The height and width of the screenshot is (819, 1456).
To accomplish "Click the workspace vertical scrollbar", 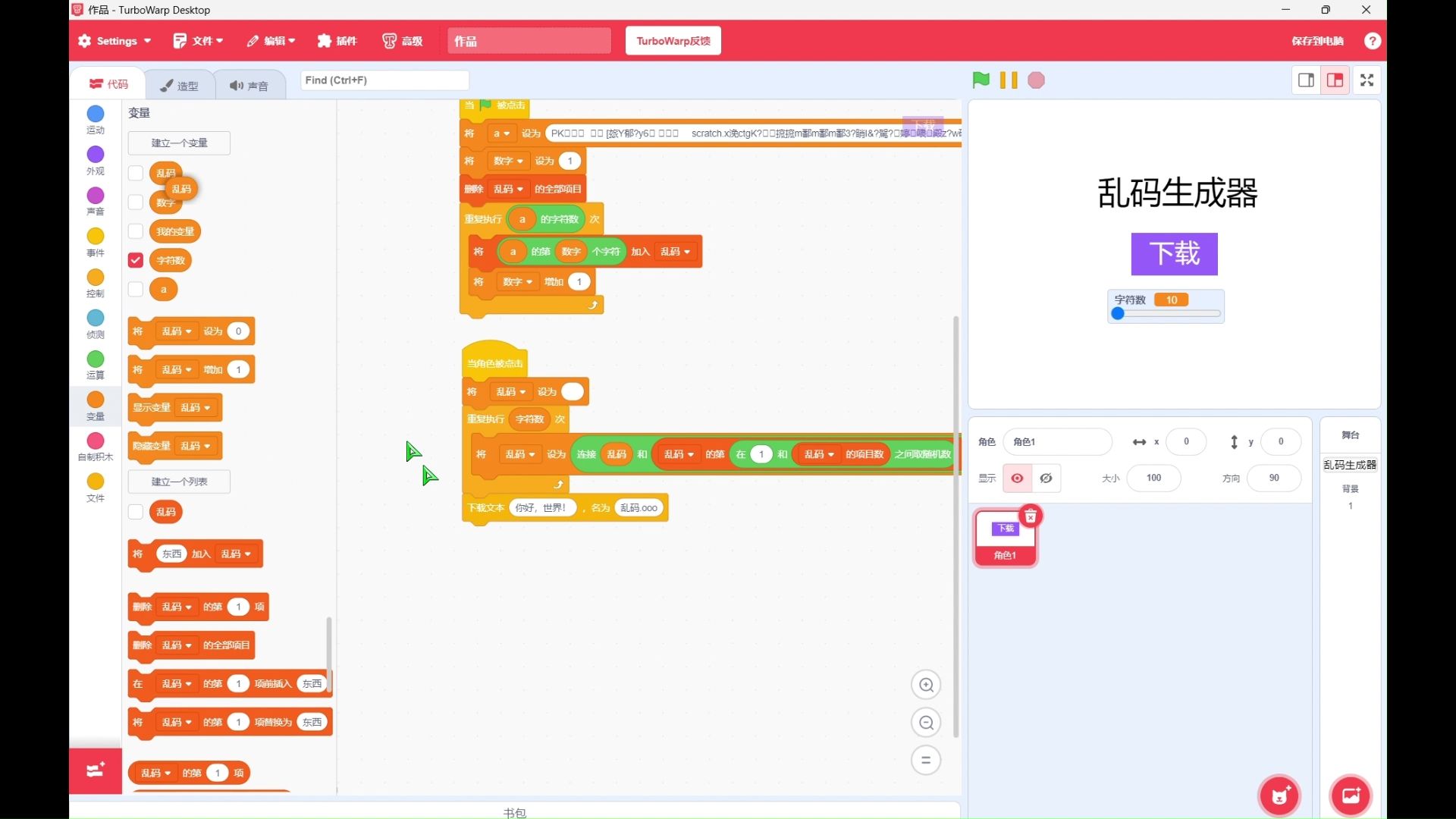I will point(955,526).
